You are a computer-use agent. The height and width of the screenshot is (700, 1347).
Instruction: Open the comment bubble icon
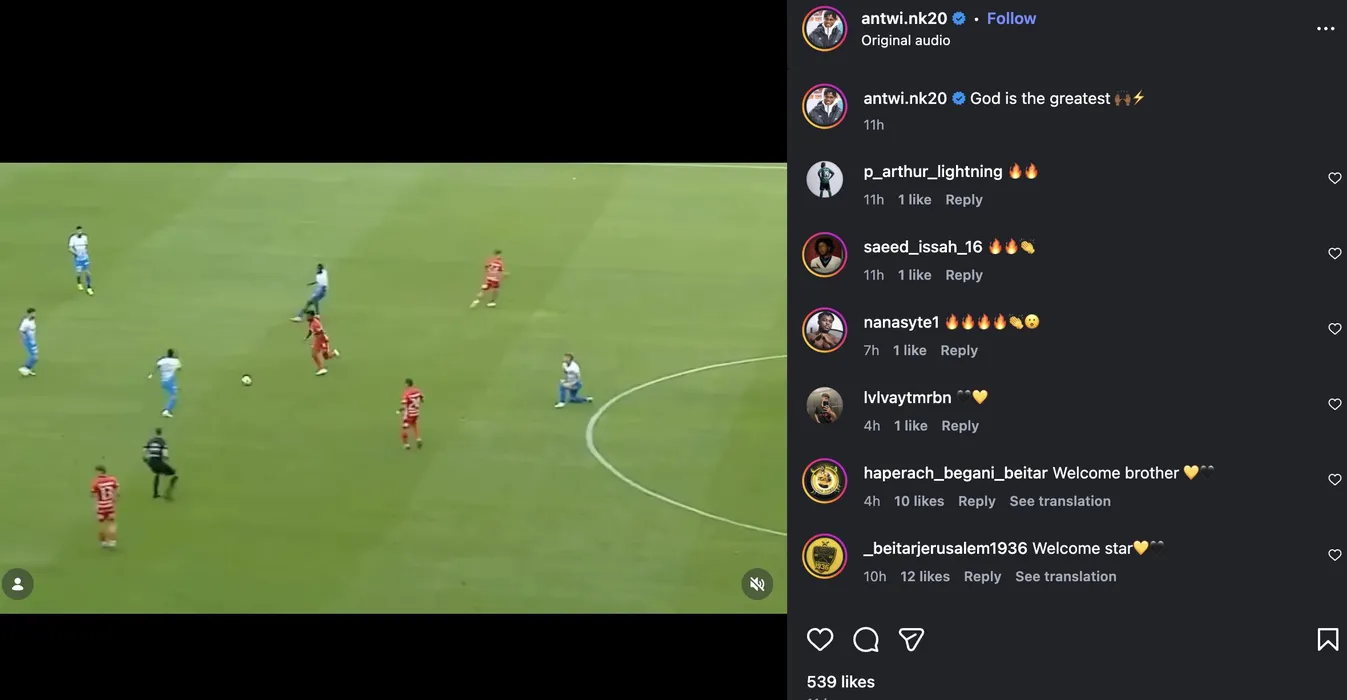(866, 640)
